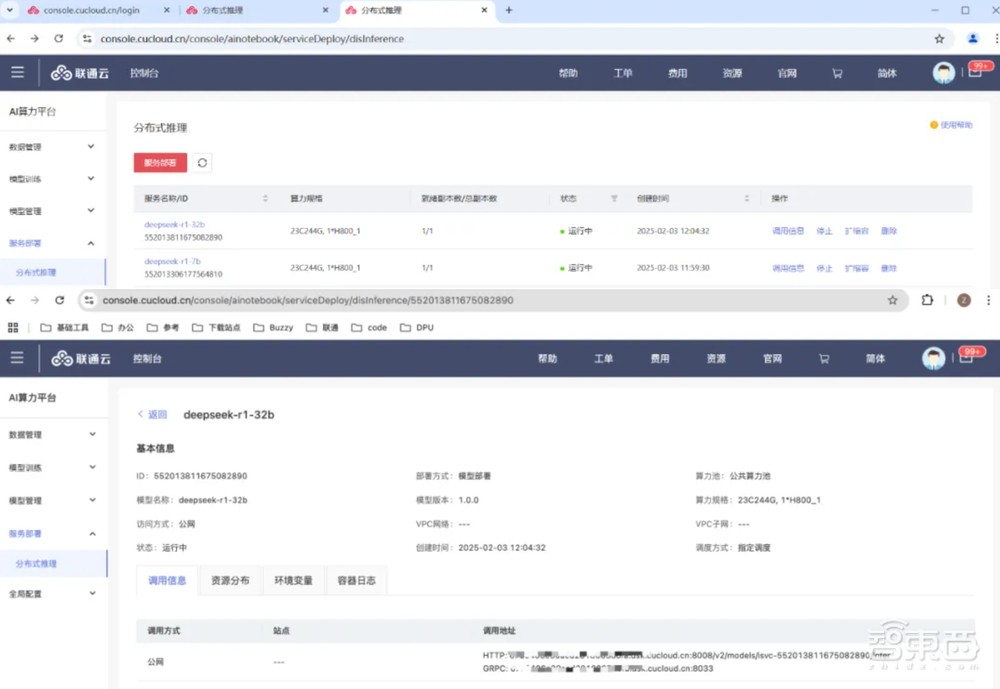Screen dimensions: 1000x689
Task: Open the shopping cart in the top navbar
Action: (x=838, y=72)
